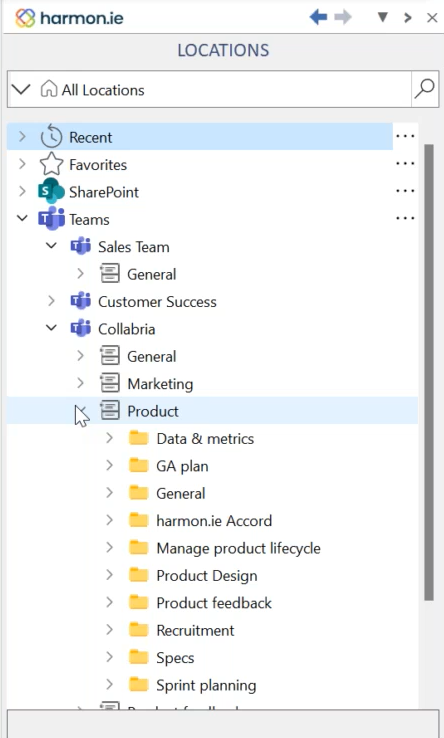The width and height of the screenshot is (444, 738).
Task: Click the harmon.ie logo icon
Action: pyautogui.click(x=25, y=18)
